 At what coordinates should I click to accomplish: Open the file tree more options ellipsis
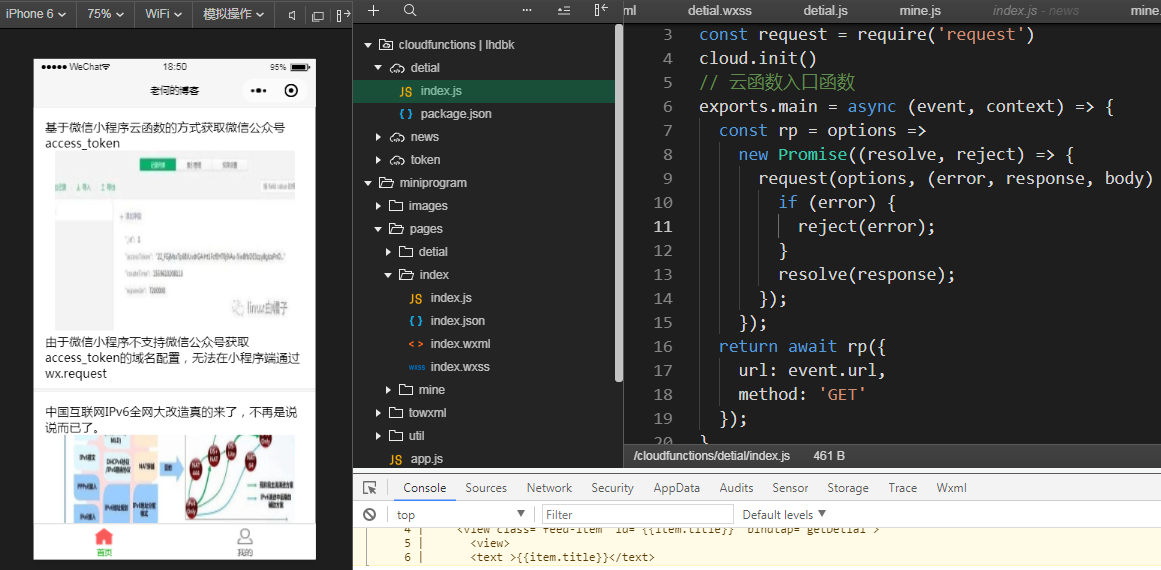[x=527, y=10]
